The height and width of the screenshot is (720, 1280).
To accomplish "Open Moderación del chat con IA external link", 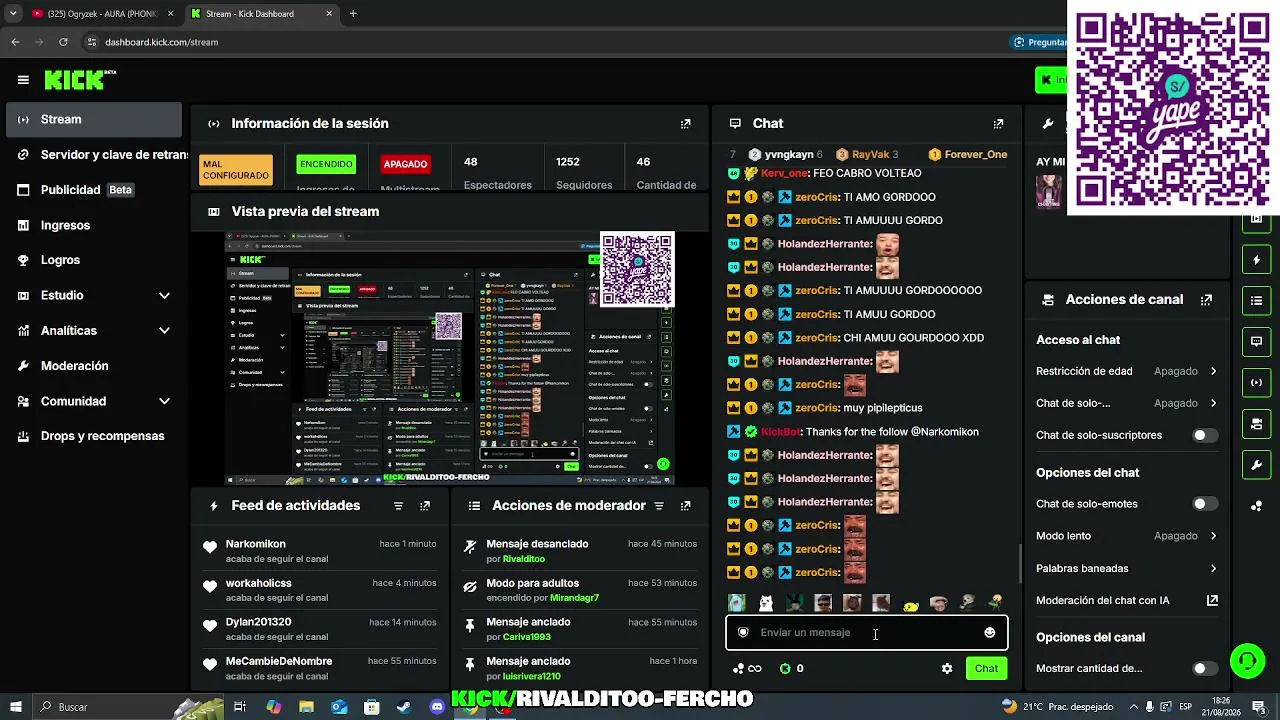I will (x=1212, y=601).
